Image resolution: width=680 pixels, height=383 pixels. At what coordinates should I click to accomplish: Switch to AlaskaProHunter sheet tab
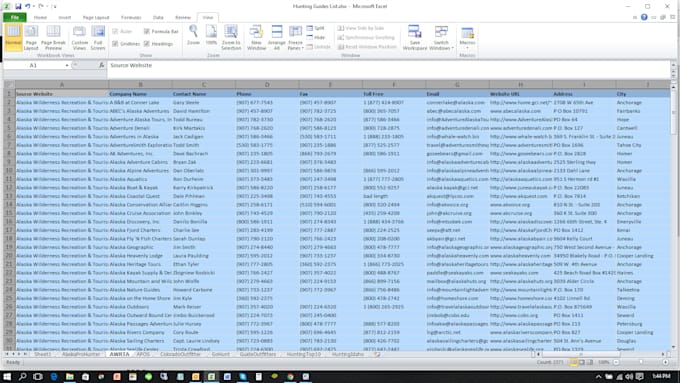81,354
